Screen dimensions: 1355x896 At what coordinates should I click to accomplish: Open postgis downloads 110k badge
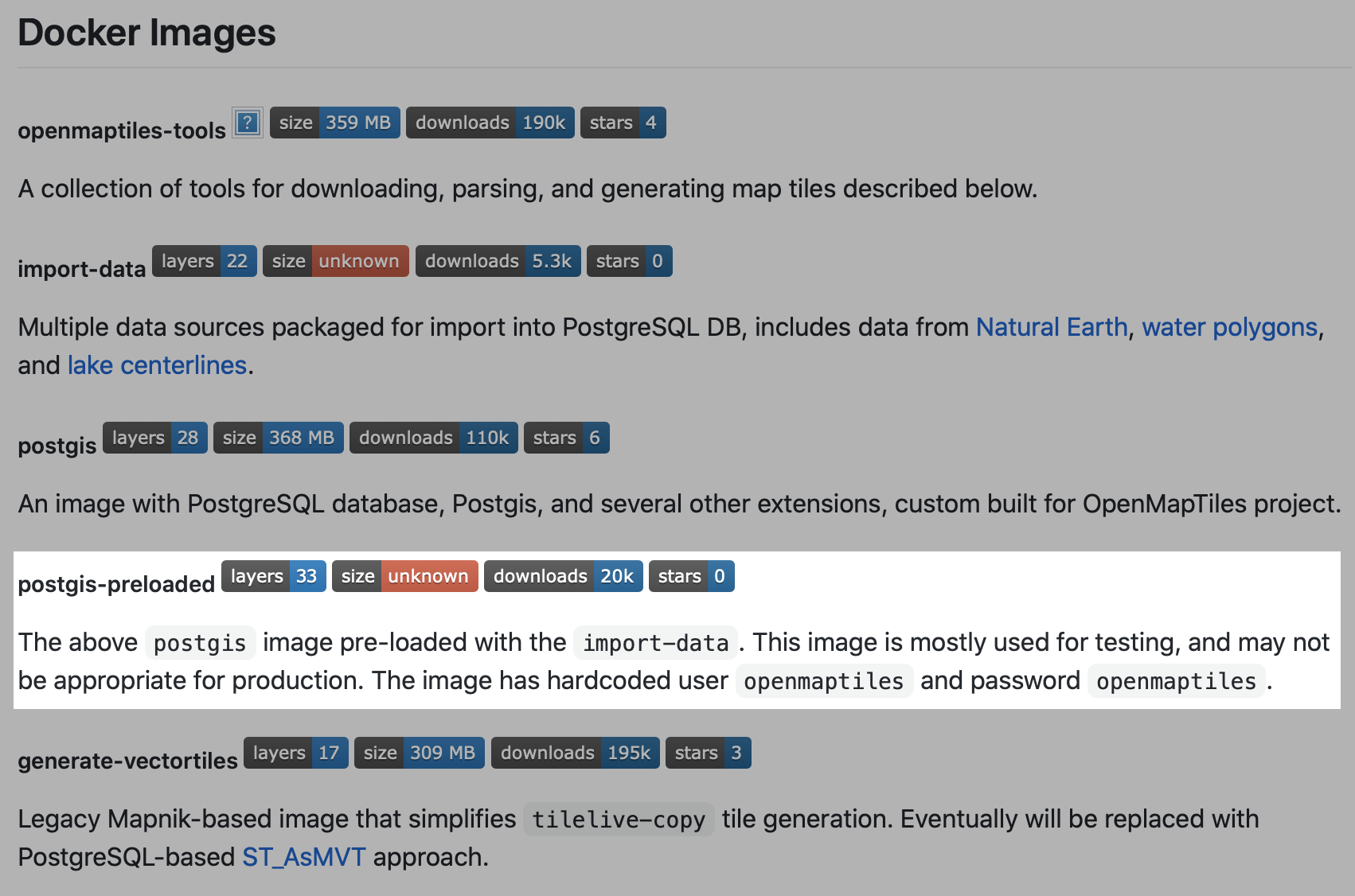(434, 438)
